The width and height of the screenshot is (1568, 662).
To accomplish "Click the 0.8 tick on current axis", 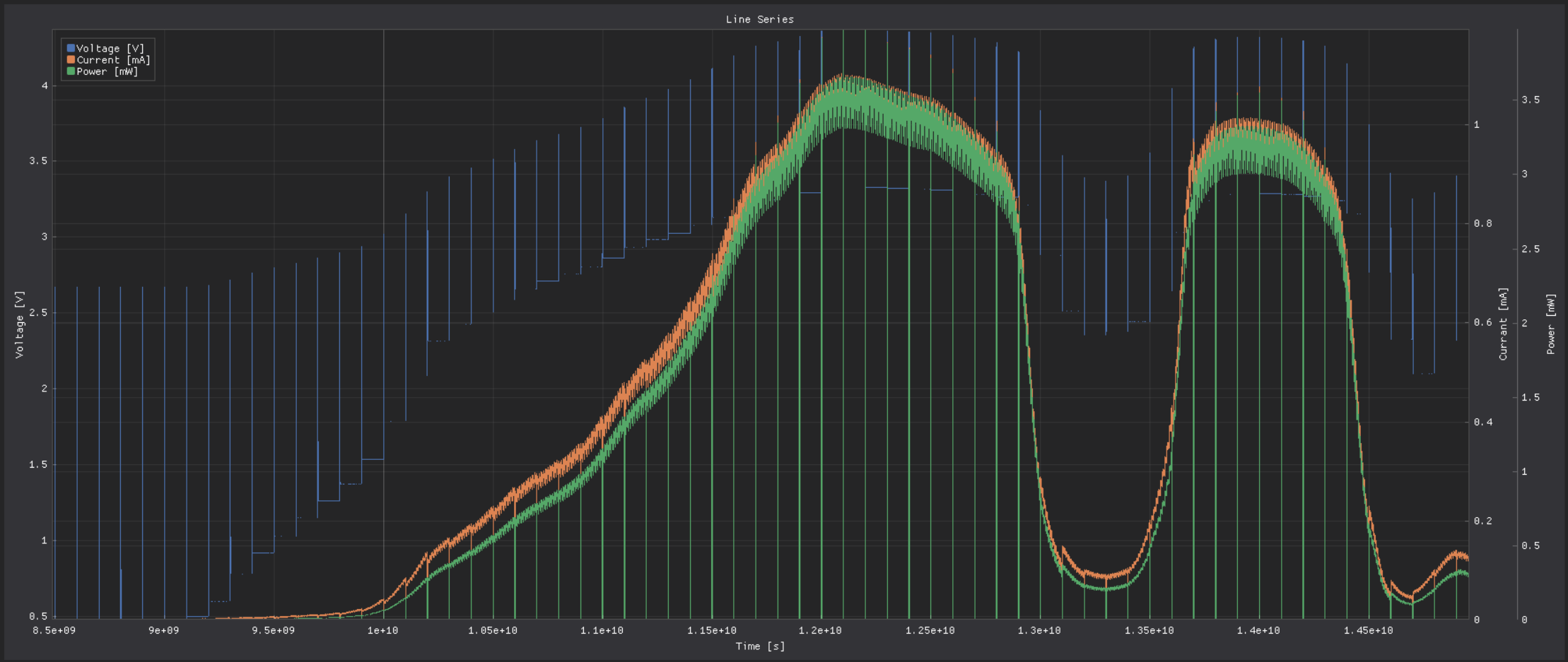I will click(x=1483, y=223).
